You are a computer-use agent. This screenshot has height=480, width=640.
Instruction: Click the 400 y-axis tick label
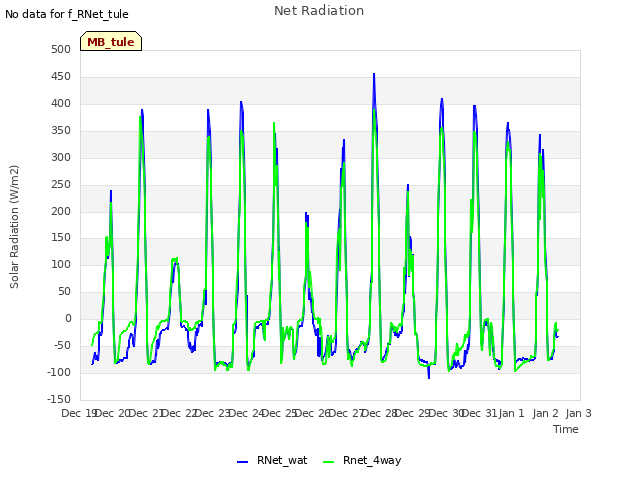click(x=61, y=103)
